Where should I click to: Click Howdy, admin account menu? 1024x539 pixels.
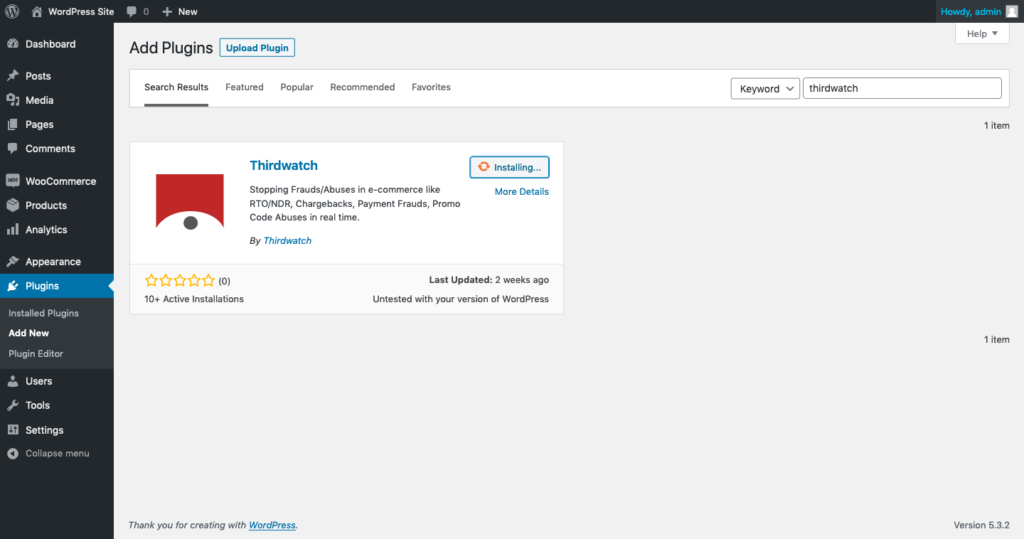pos(978,11)
